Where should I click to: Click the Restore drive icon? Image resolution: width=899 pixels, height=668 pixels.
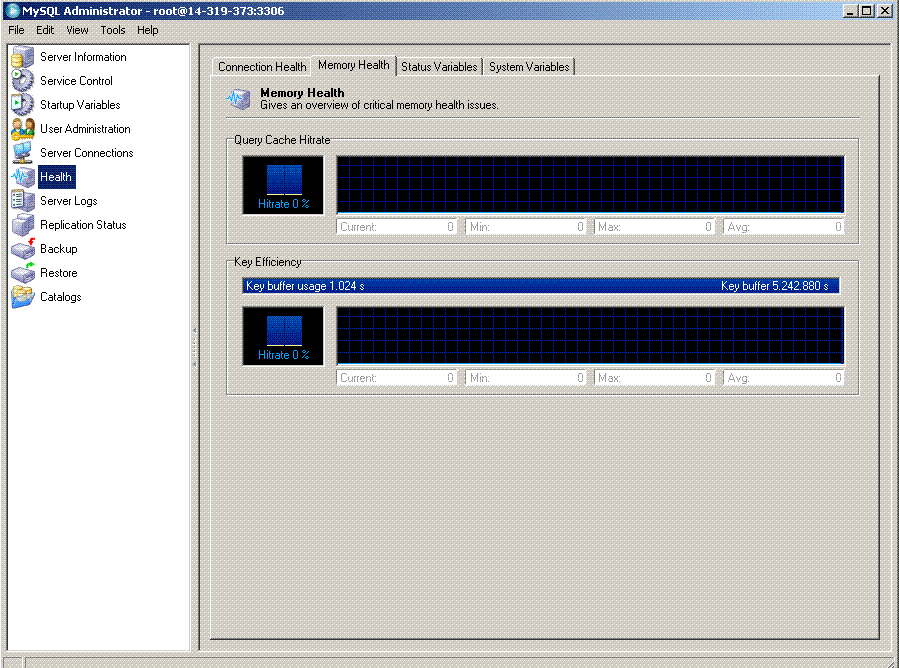pos(22,273)
